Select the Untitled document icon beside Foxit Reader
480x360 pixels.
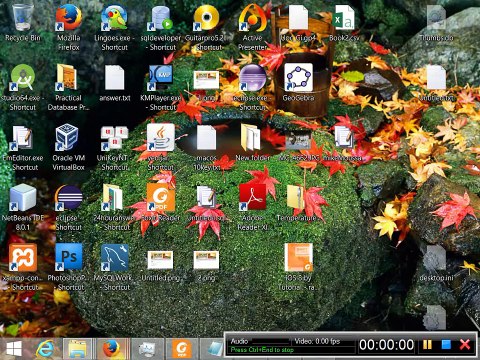pyautogui.click(x=206, y=197)
